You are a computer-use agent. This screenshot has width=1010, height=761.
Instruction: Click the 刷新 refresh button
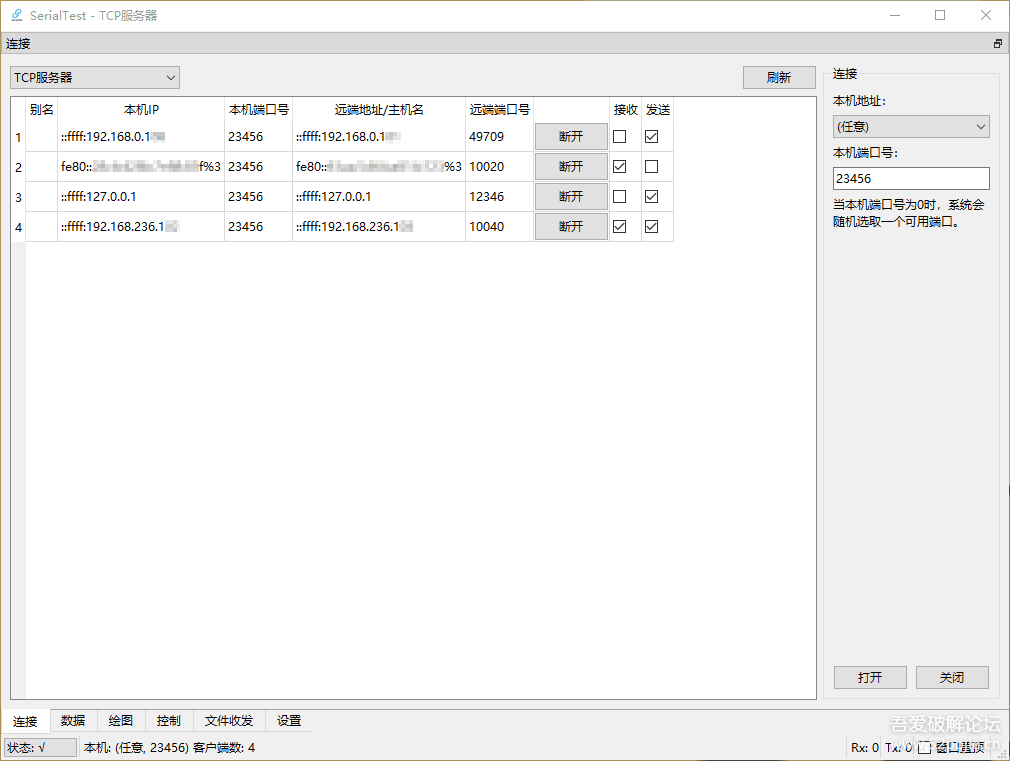[779, 77]
